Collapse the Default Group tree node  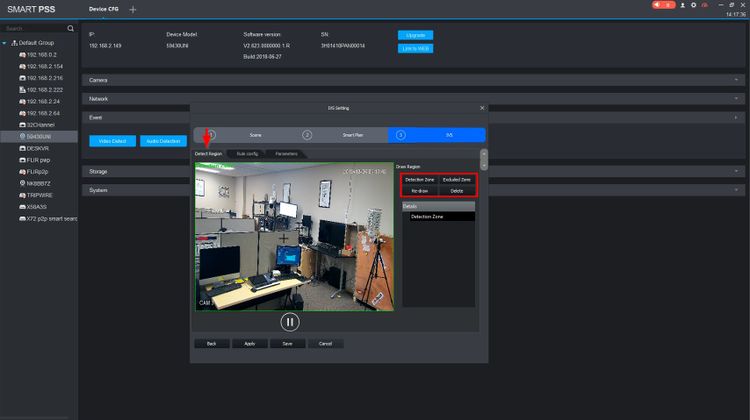pos(4,44)
